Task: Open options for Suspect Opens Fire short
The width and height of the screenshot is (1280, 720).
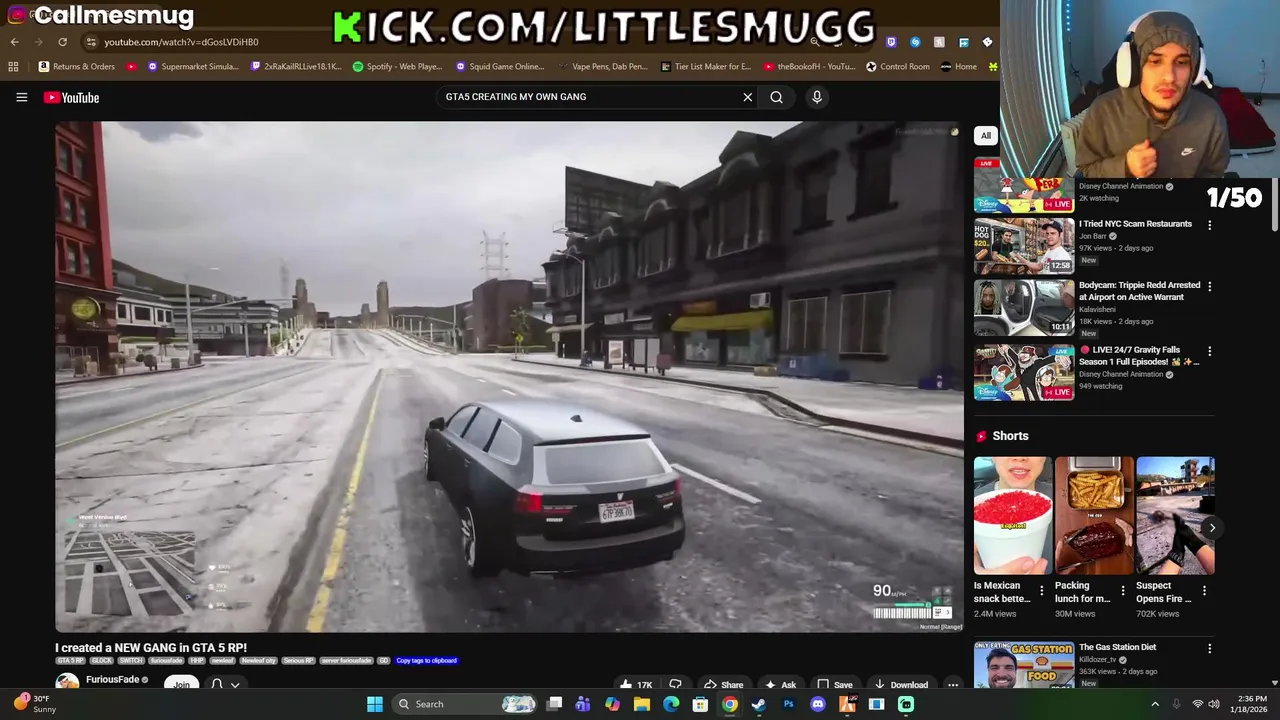Action: [1204, 591]
